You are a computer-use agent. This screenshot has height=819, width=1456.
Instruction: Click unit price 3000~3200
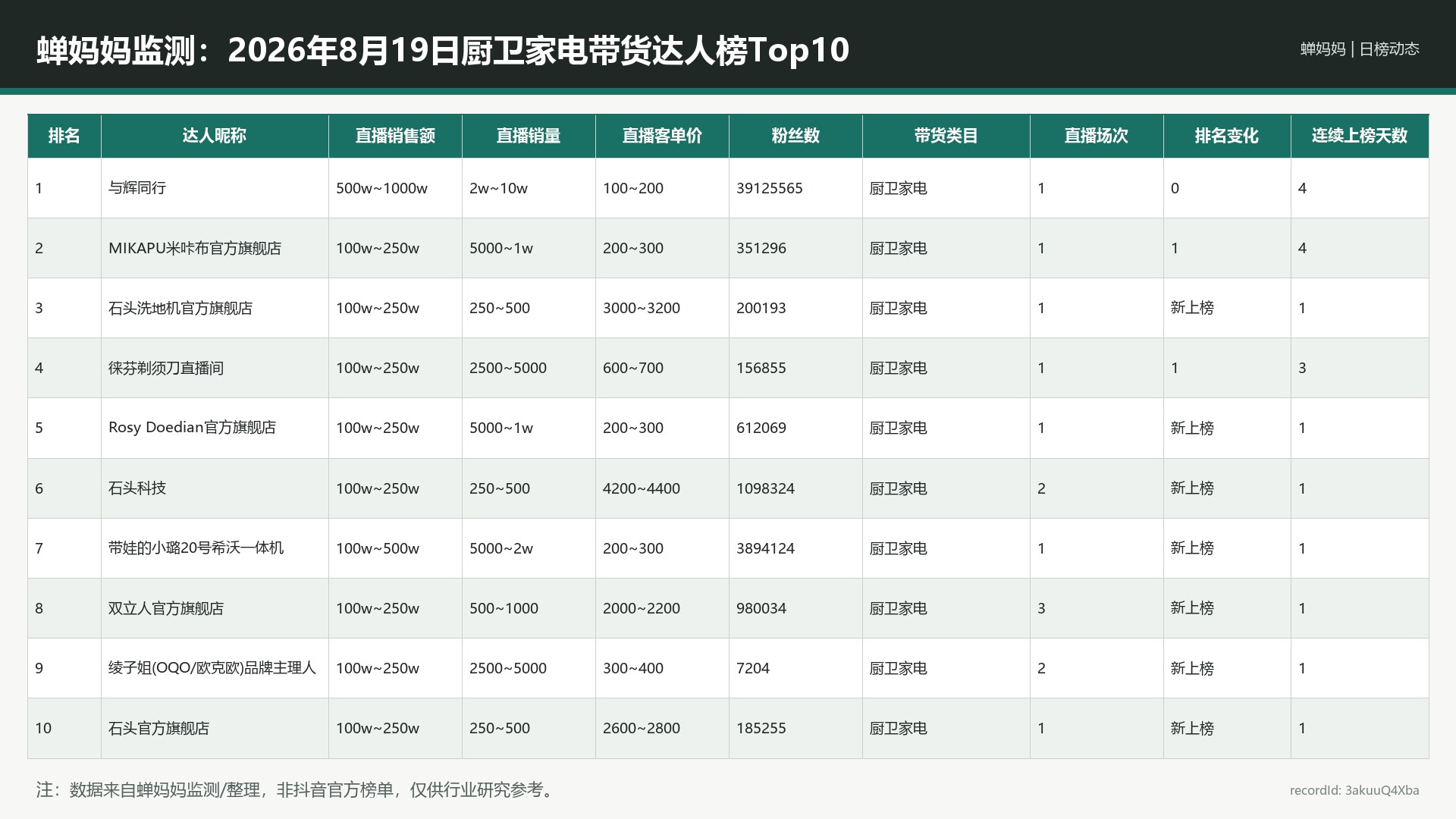click(x=642, y=308)
